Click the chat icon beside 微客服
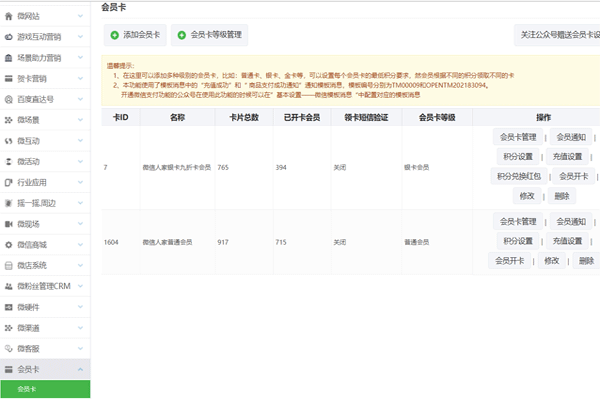Screen dimensions: 600x400 pyautogui.click(x=8, y=348)
